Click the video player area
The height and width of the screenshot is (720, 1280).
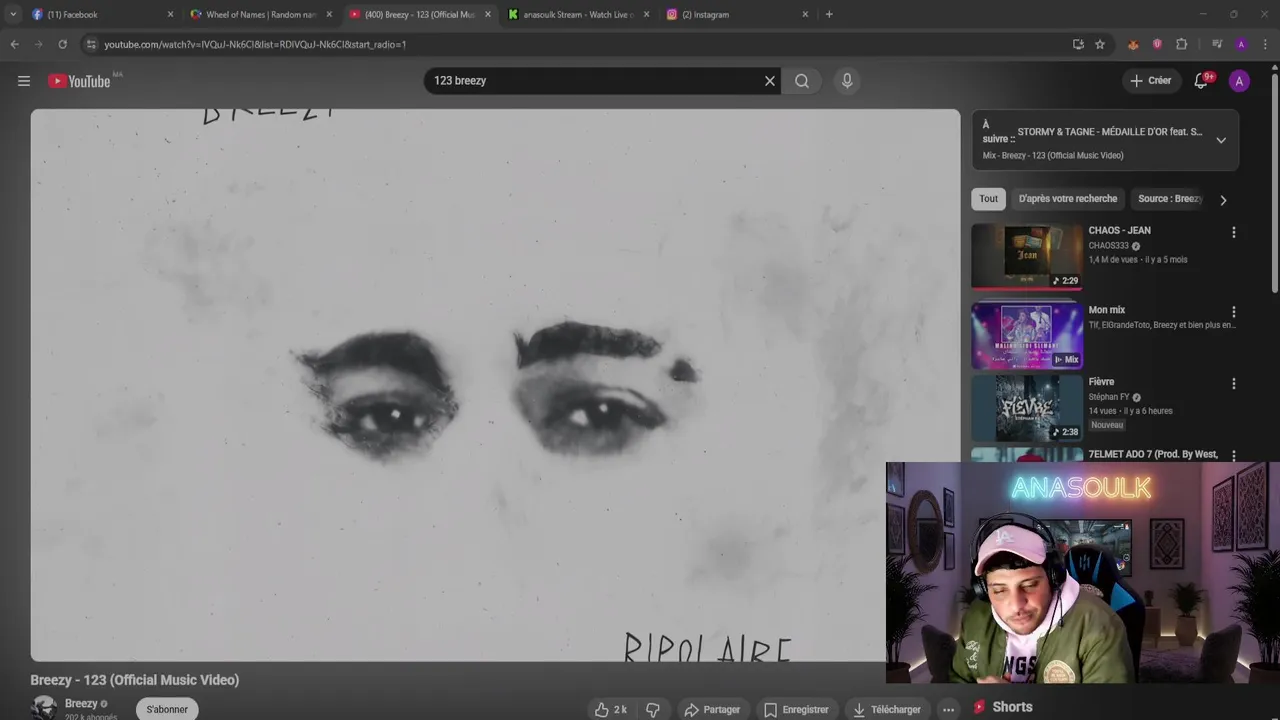(x=495, y=385)
